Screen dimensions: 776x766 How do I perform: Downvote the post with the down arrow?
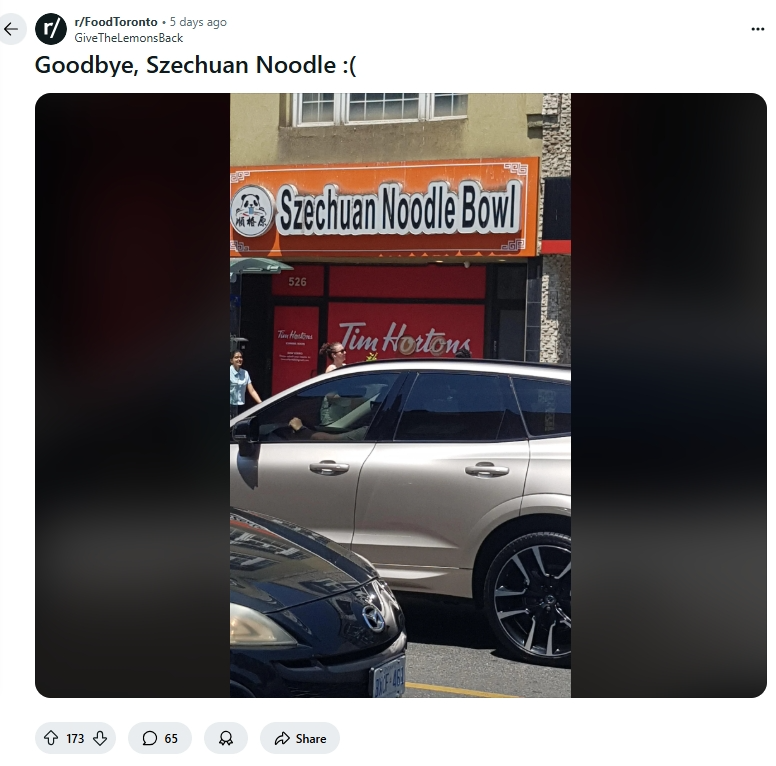[100, 738]
